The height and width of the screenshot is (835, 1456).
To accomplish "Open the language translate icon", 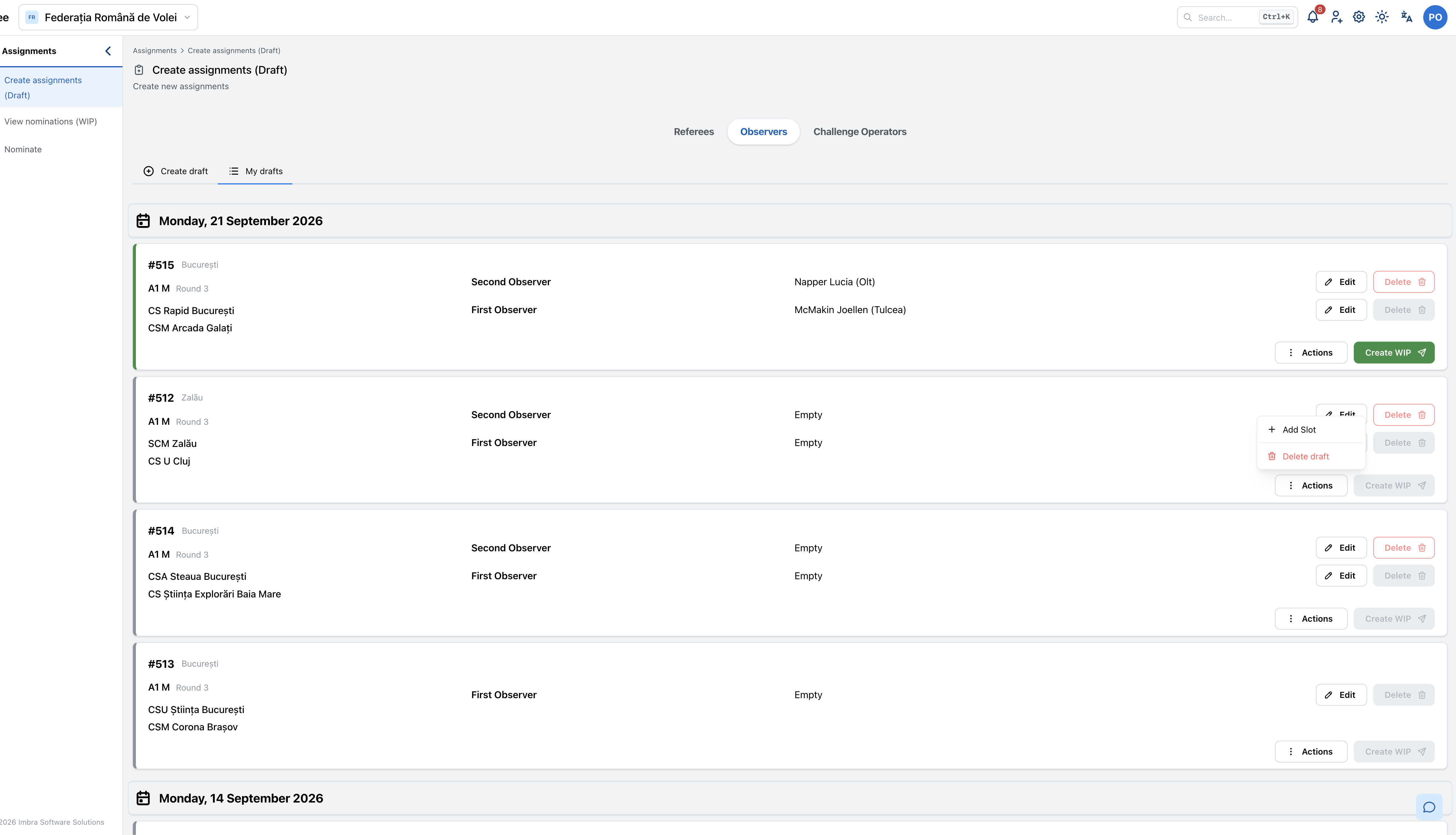I will coord(1406,17).
